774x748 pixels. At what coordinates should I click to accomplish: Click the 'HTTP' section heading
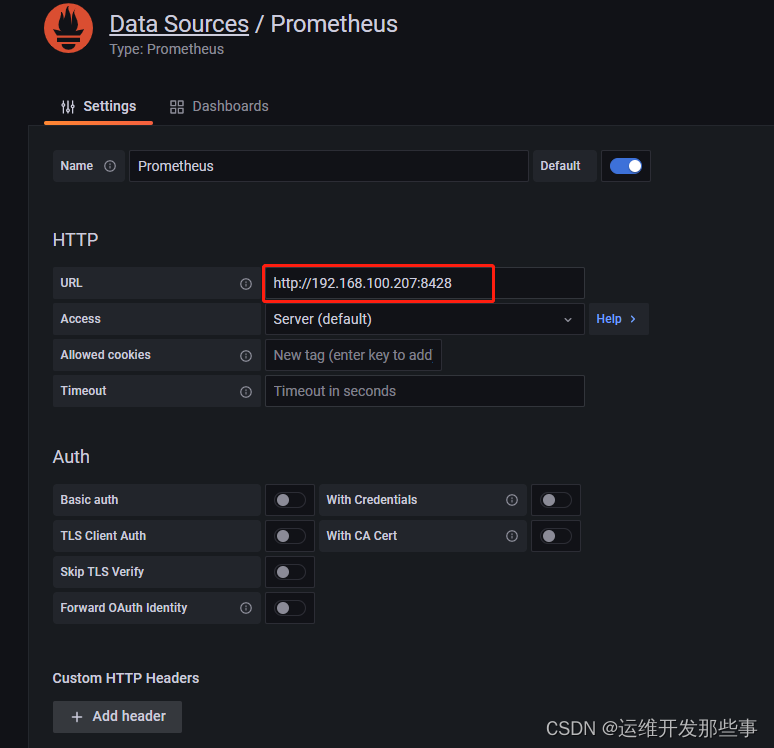click(x=76, y=240)
